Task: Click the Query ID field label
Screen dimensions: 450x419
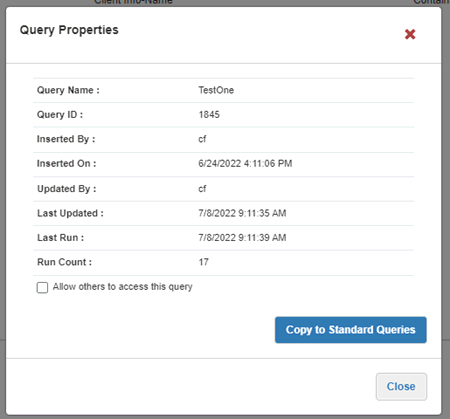Action: coord(60,115)
